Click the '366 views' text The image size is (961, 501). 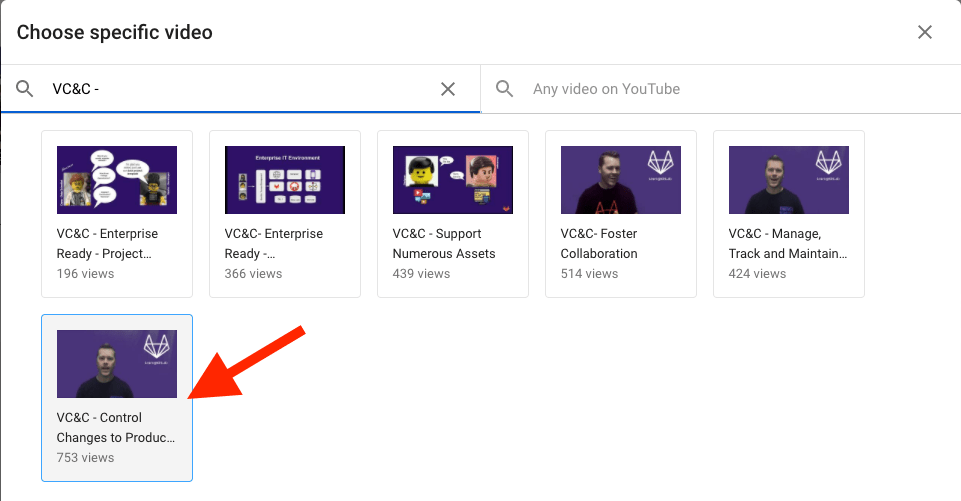[253, 273]
